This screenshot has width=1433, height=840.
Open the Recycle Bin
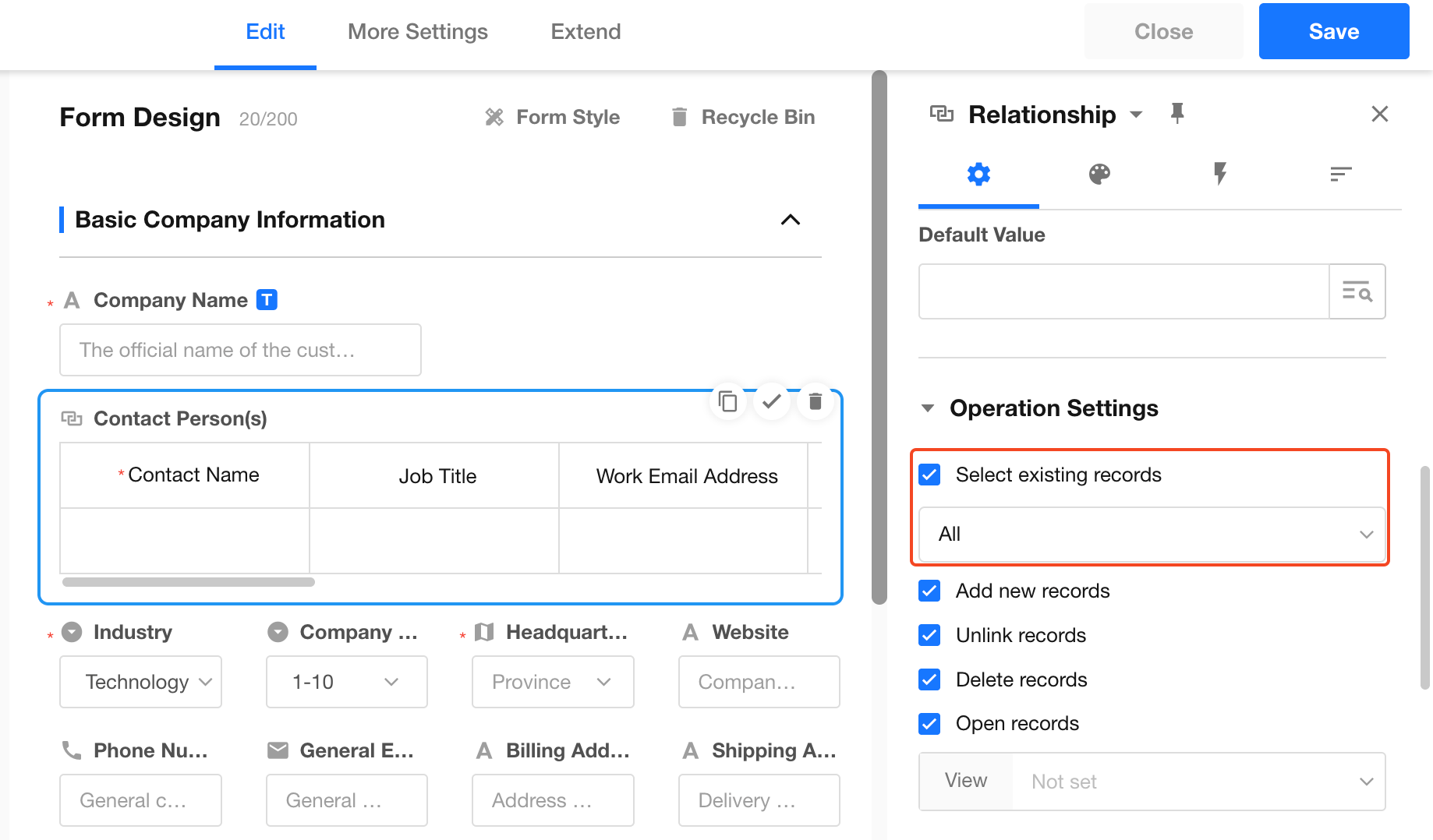click(743, 118)
